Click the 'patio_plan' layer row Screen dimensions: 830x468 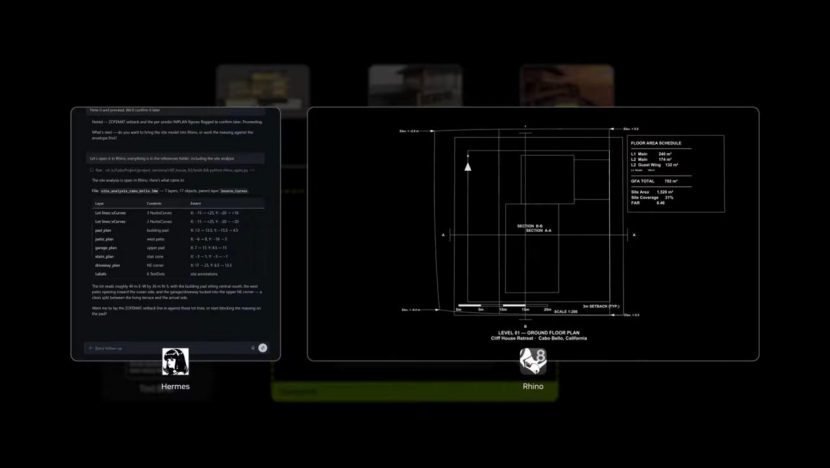[x=178, y=239]
